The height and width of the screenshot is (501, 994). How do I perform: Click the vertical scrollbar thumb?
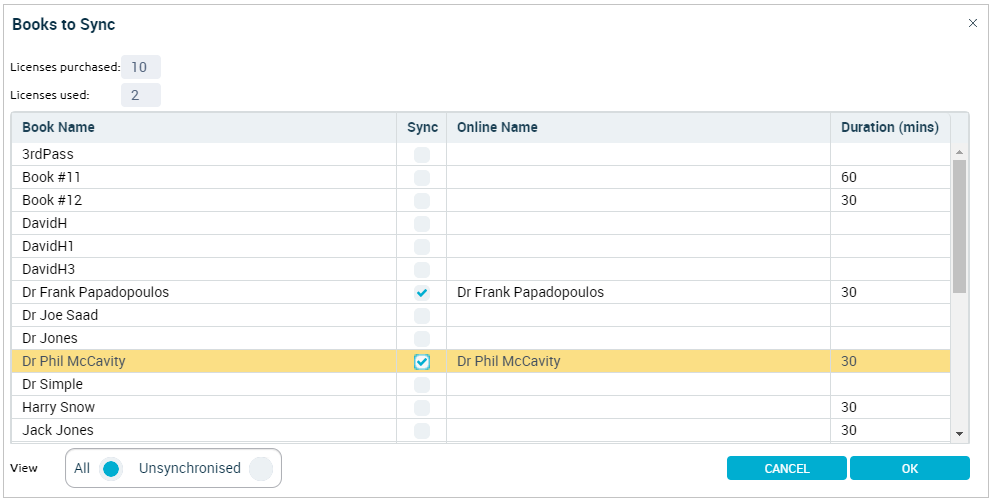coord(959,226)
